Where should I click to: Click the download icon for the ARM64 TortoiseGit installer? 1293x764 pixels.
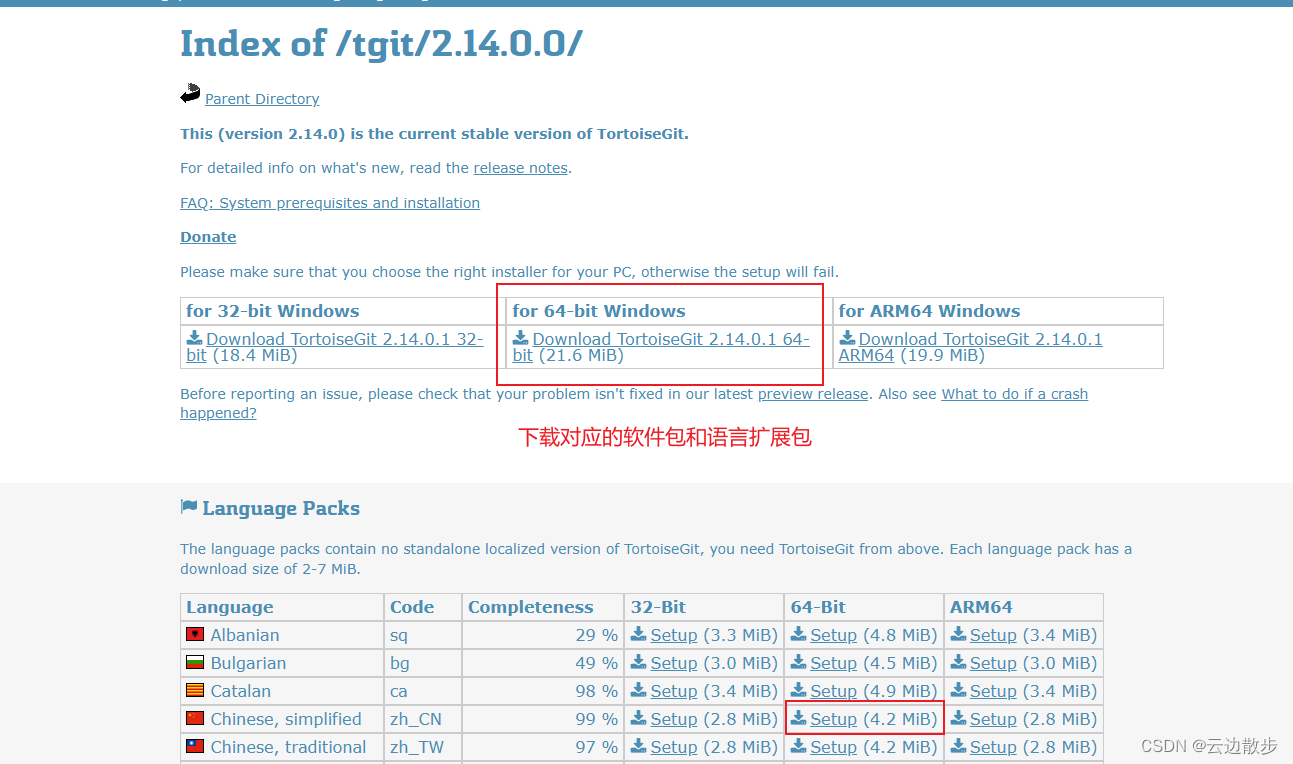pos(847,338)
